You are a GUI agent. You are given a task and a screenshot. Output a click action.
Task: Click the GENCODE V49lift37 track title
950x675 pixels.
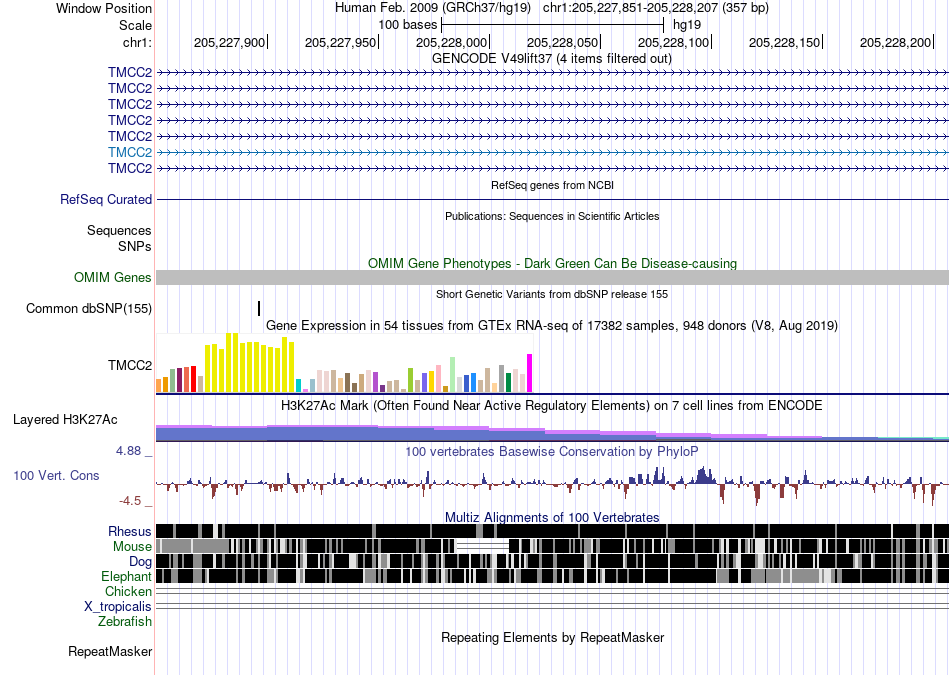(552, 59)
